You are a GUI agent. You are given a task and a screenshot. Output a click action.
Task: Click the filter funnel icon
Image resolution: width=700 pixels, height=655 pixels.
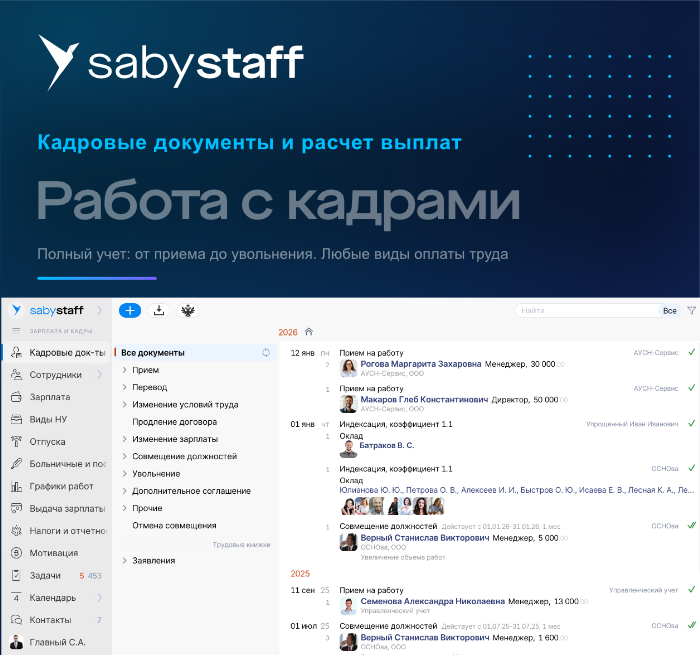tap(692, 310)
